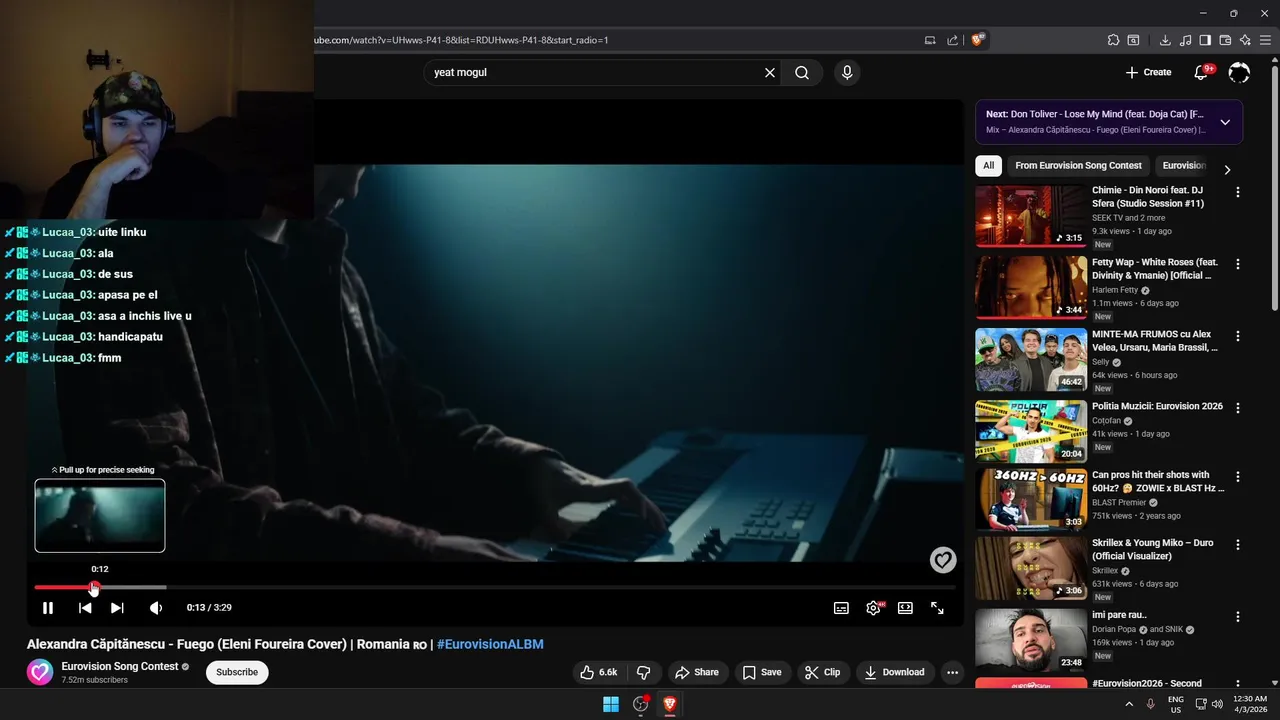Skip to the previous video

pyautogui.click(x=85, y=608)
